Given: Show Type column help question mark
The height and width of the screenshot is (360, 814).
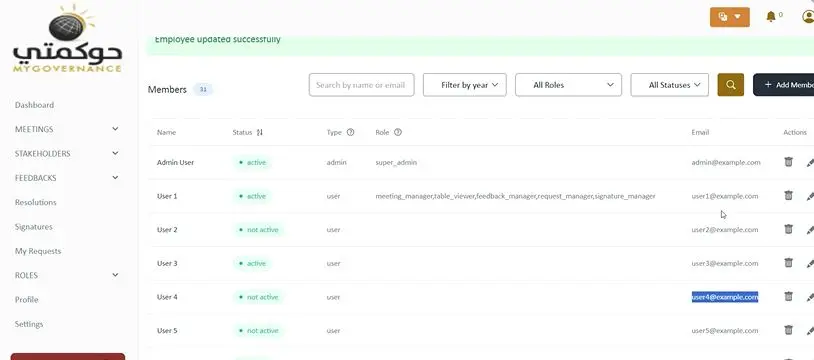Looking at the screenshot, I should click(x=350, y=132).
